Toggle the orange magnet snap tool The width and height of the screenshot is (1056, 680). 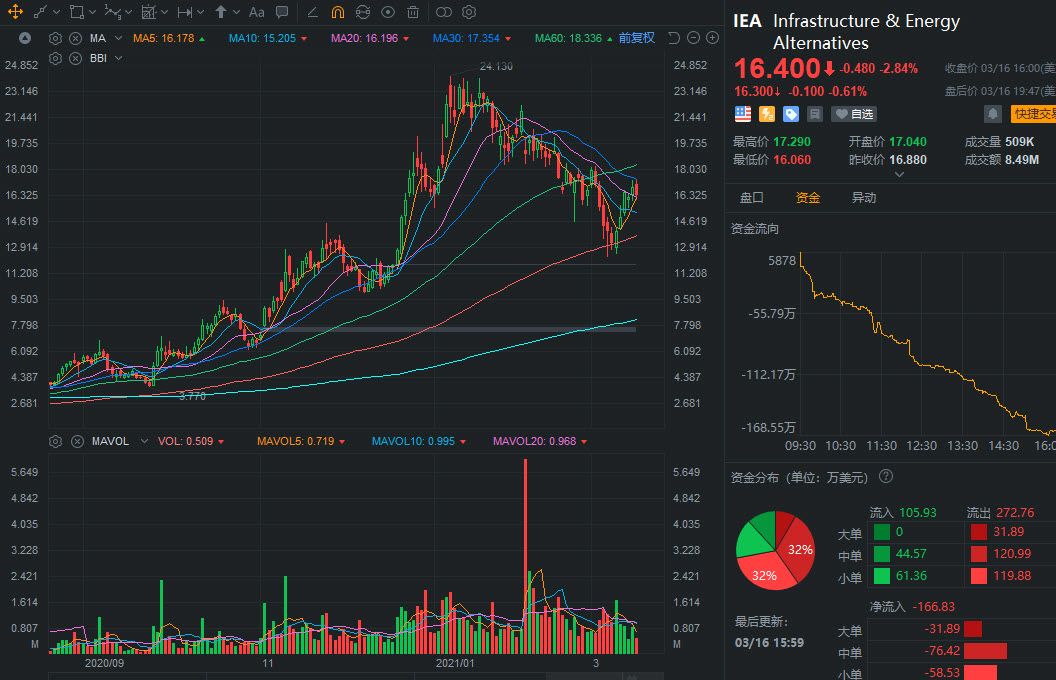click(x=337, y=12)
